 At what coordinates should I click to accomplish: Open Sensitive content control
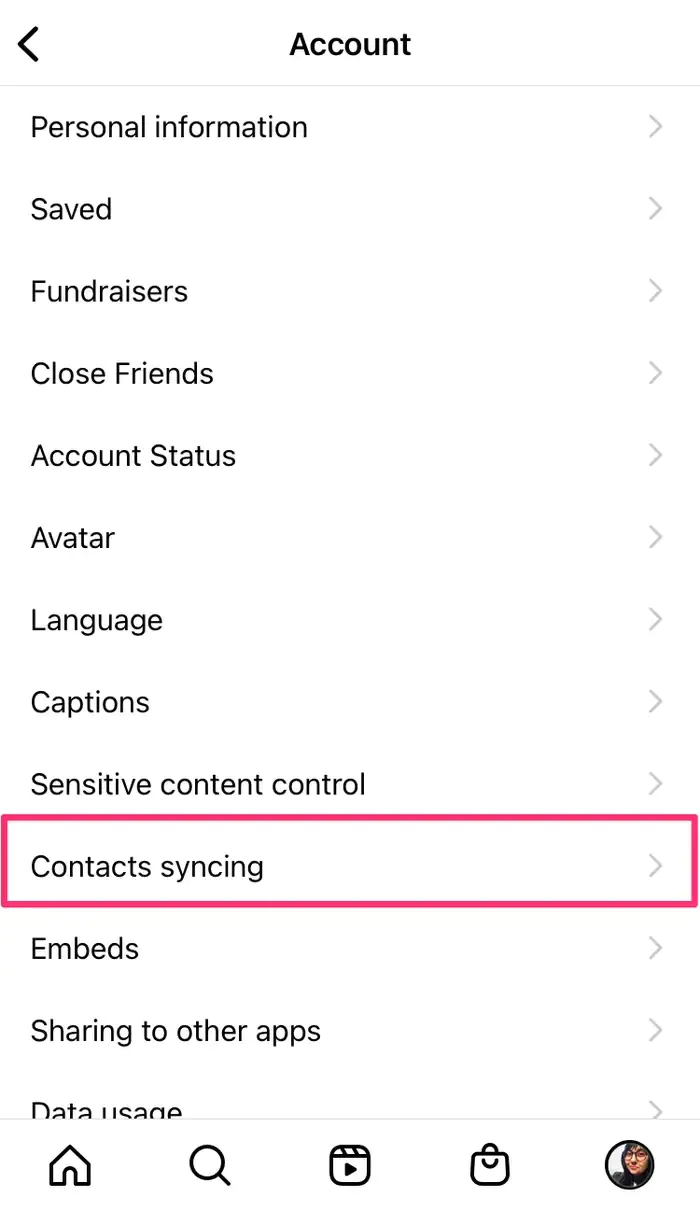pos(197,784)
